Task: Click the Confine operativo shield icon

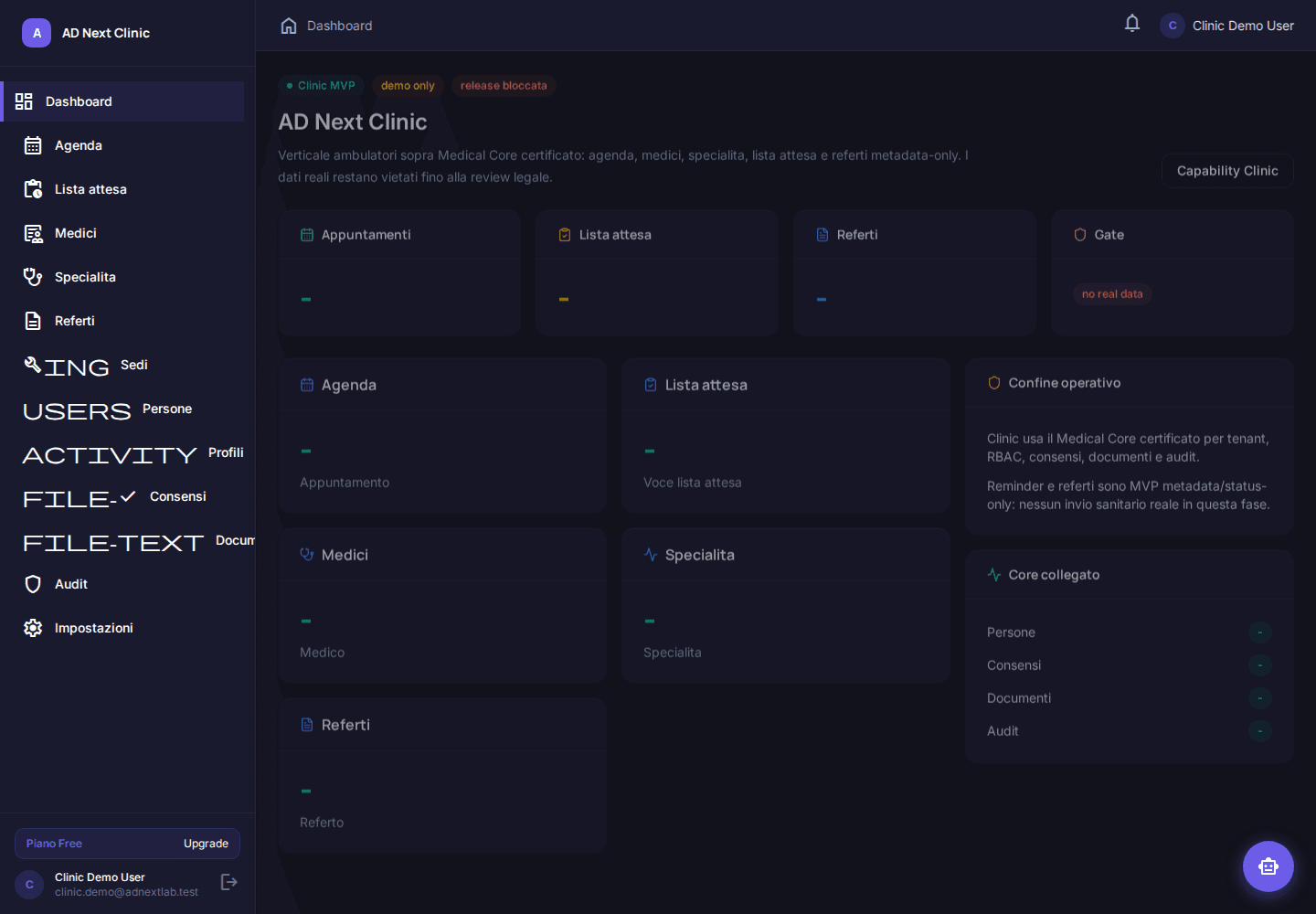Action: pyautogui.click(x=994, y=383)
